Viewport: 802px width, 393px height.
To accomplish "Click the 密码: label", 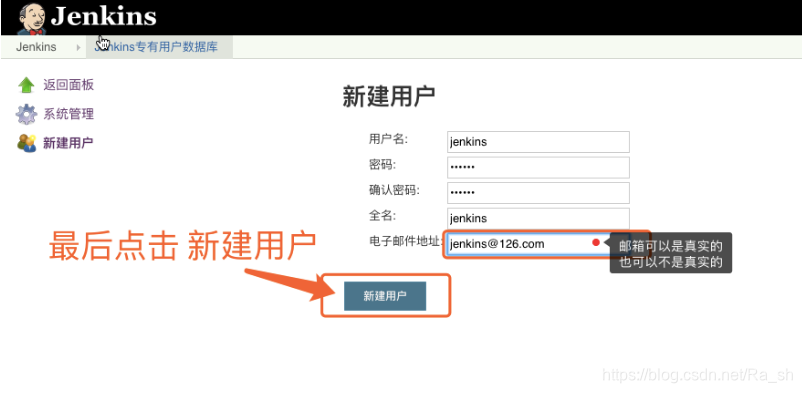I will pyautogui.click(x=382, y=165).
